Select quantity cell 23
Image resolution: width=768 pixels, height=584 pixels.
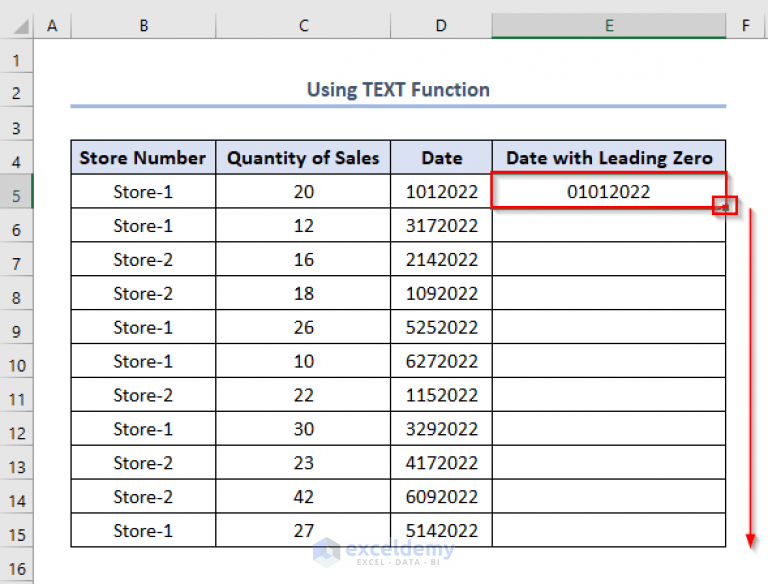coord(303,462)
